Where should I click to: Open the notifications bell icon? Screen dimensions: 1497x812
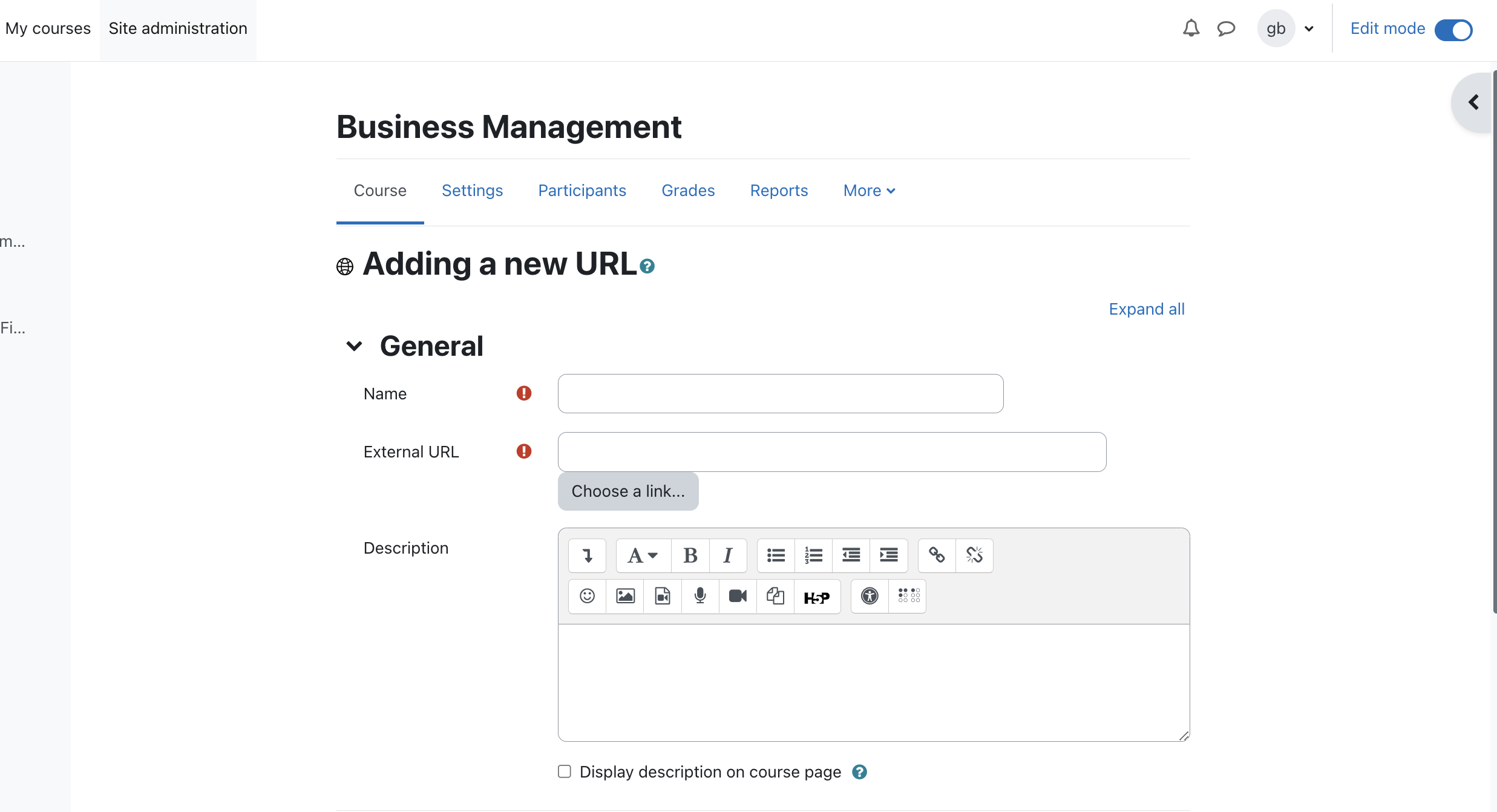click(1191, 28)
